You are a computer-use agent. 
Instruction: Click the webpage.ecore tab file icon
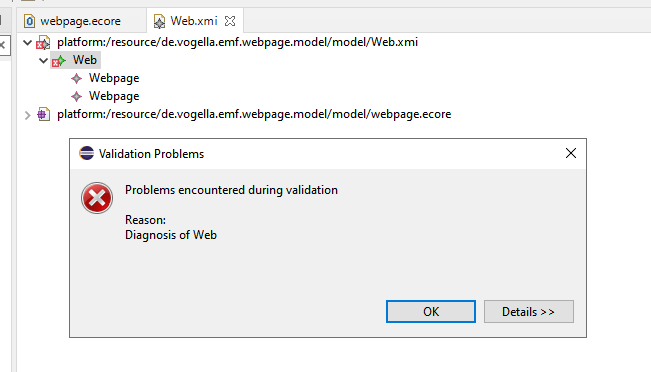click(29, 21)
